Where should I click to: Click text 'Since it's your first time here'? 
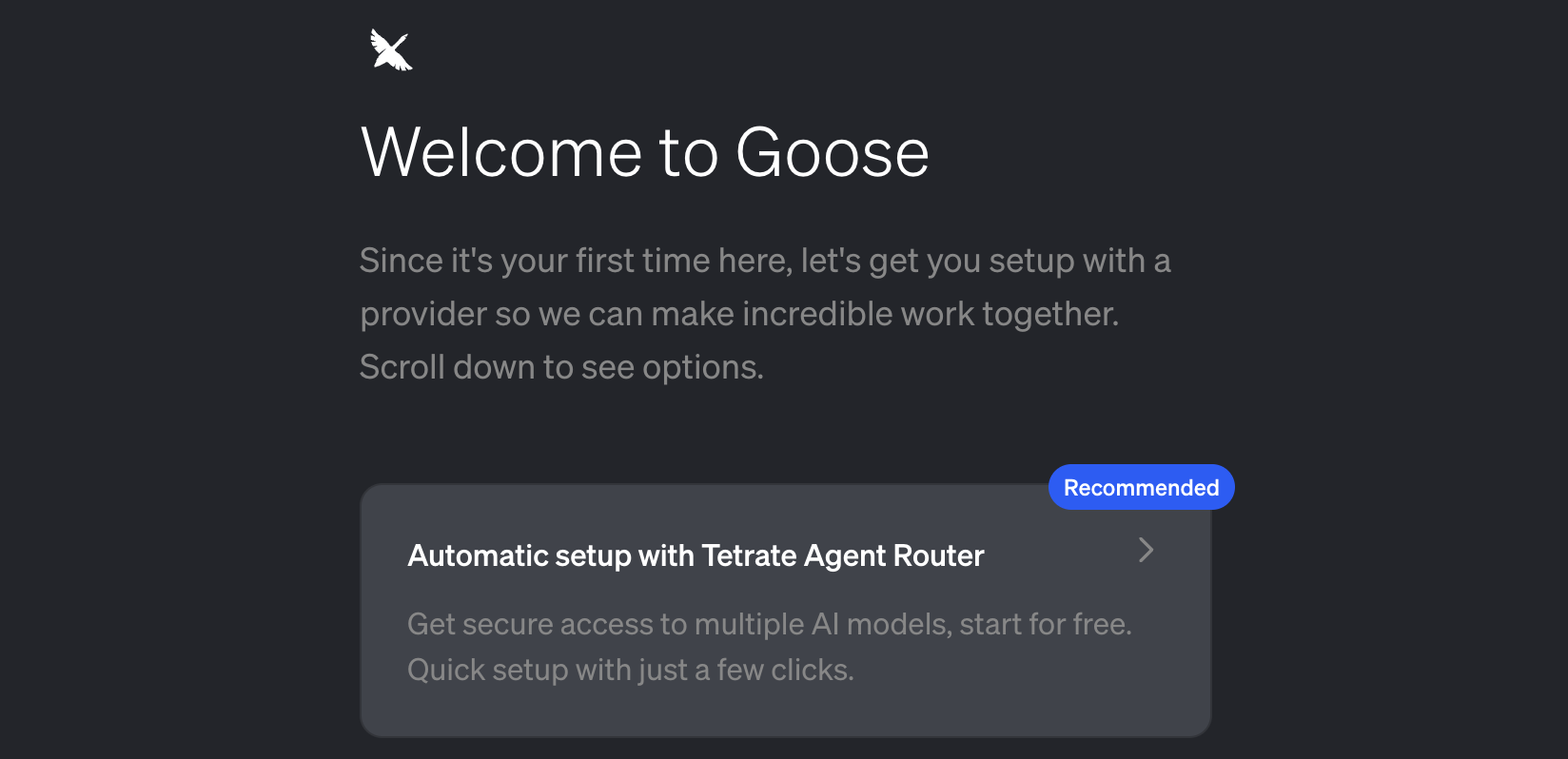(x=576, y=261)
